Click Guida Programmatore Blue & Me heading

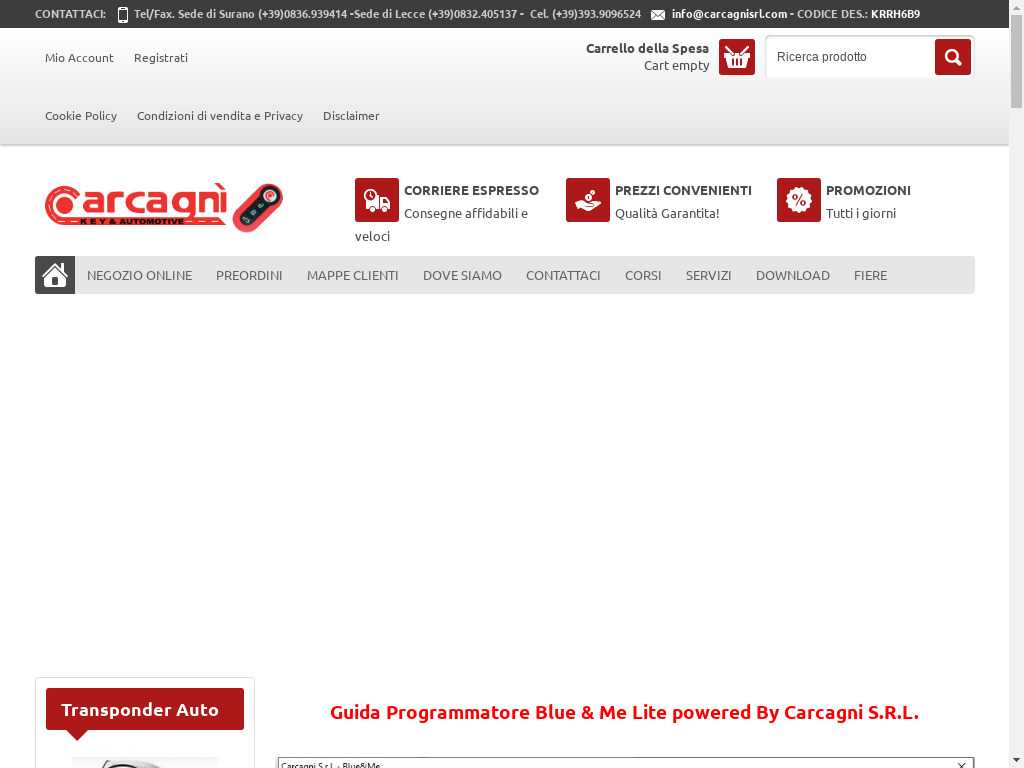click(624, 712)
